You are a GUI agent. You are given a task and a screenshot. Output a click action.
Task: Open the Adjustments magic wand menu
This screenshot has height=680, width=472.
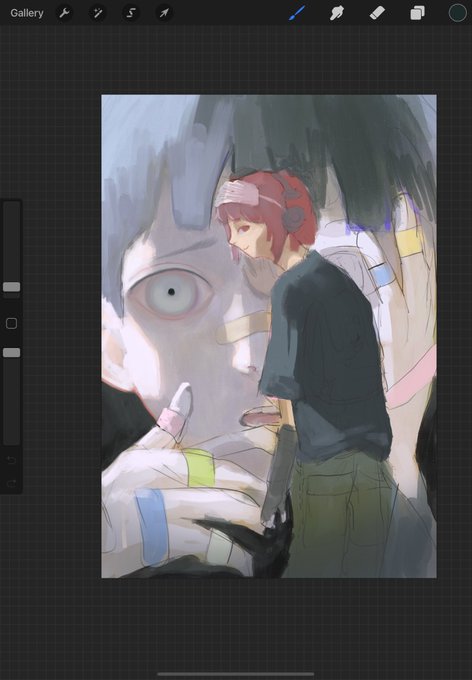(x=97, y=13)
